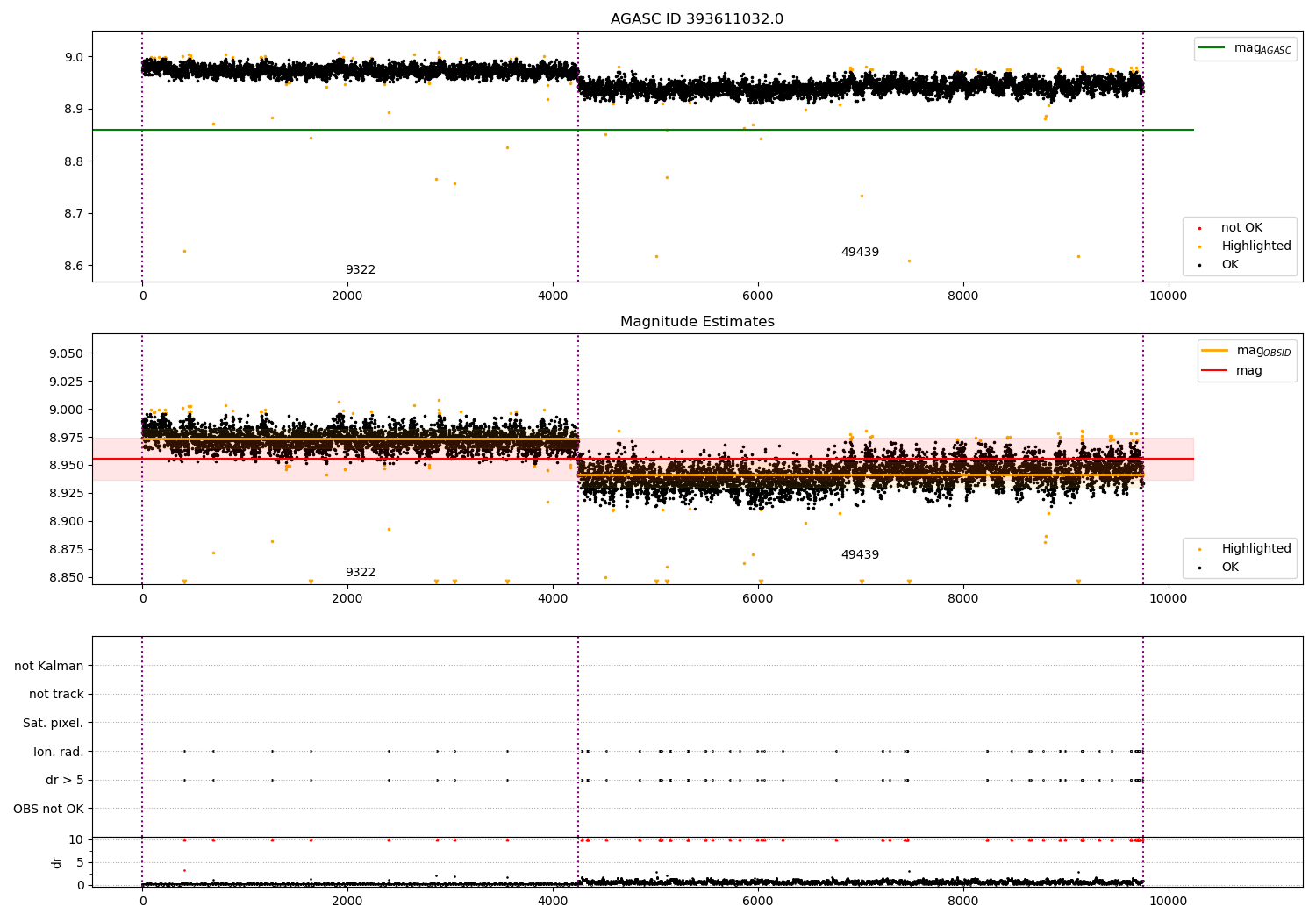
Task: Click y-axis tick 8.975 in middle plot
Action: point(66,438)
